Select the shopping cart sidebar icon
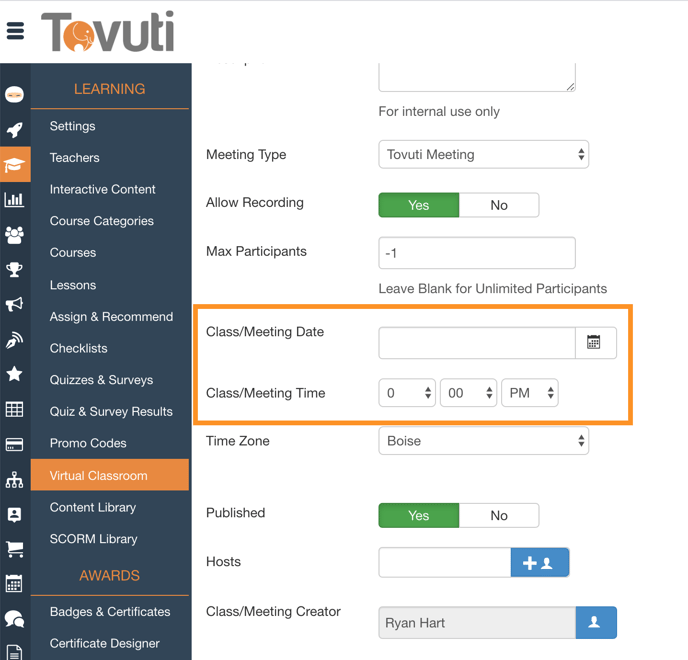Screen dimensions: 688x660 (x=14, y=549)
